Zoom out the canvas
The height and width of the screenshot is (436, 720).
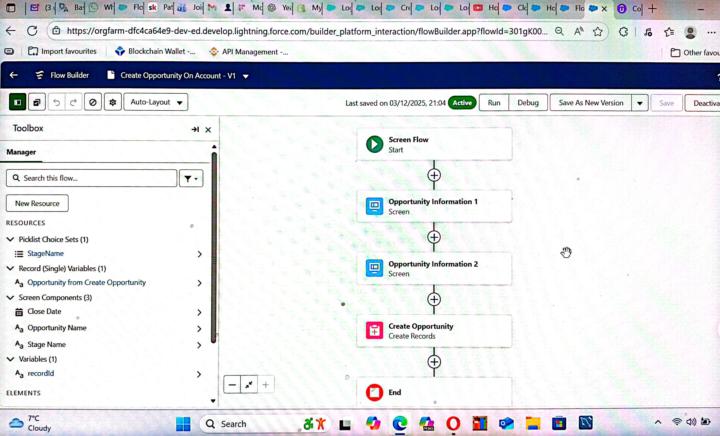pos(232,385)
